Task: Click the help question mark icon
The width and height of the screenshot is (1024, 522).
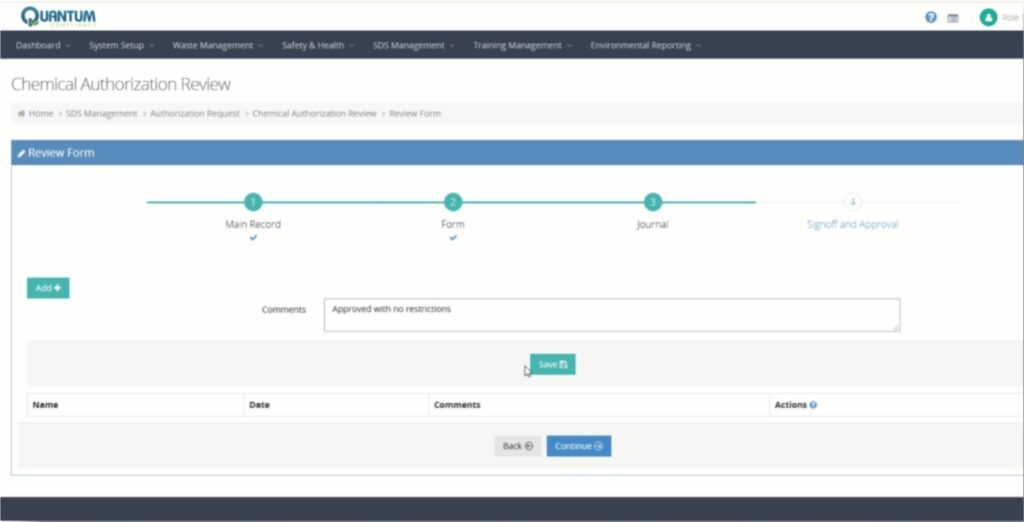Action: tap(931, 17)
